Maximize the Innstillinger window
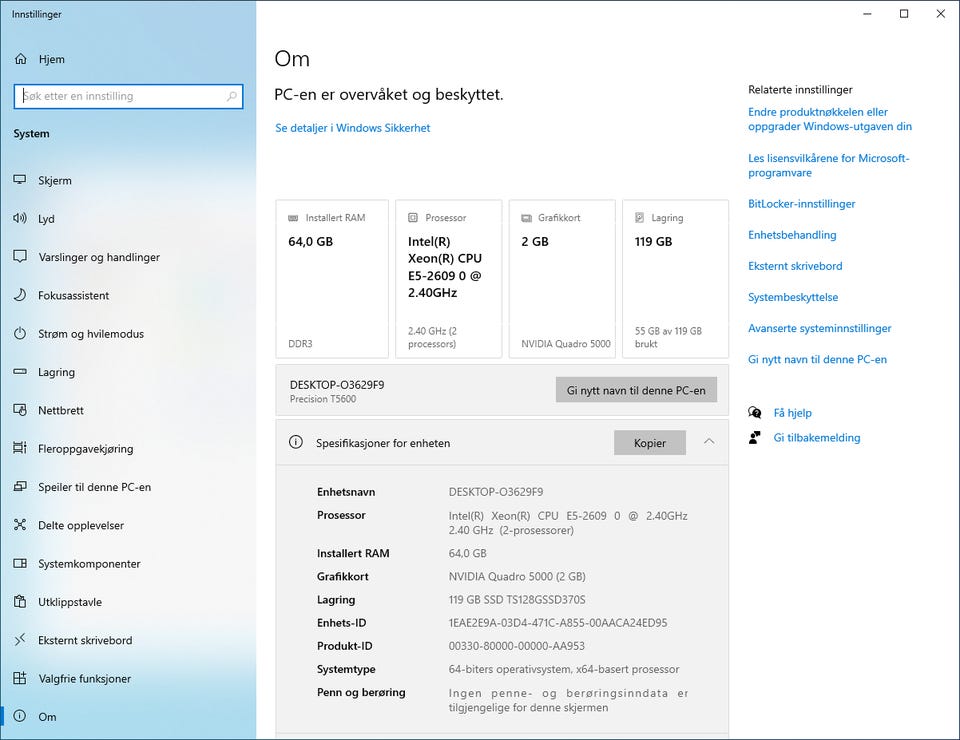This screenshot has width=960, height=740. pos(904,13)
